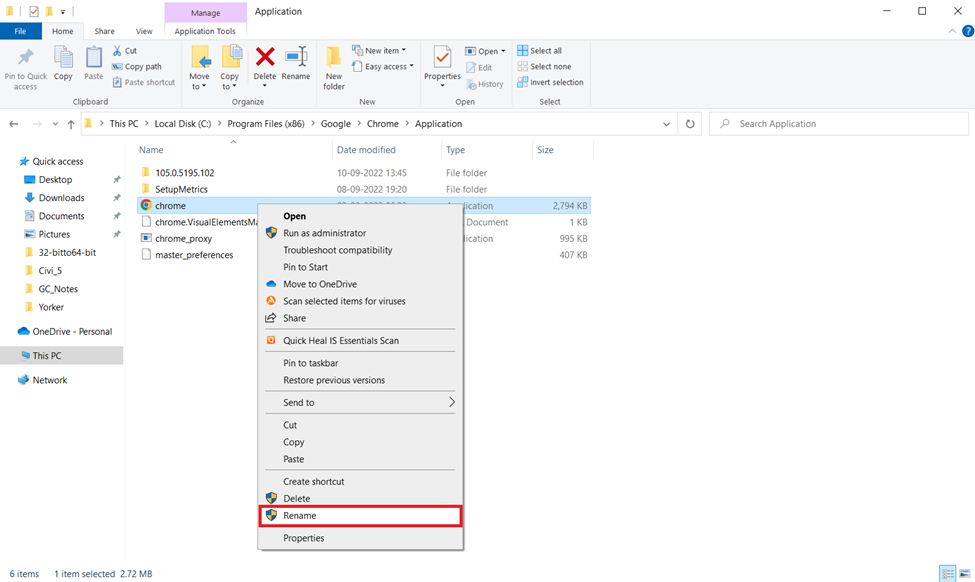975x582 pixels.
Task: Open the New item dropdown
Action: [386, 51]
